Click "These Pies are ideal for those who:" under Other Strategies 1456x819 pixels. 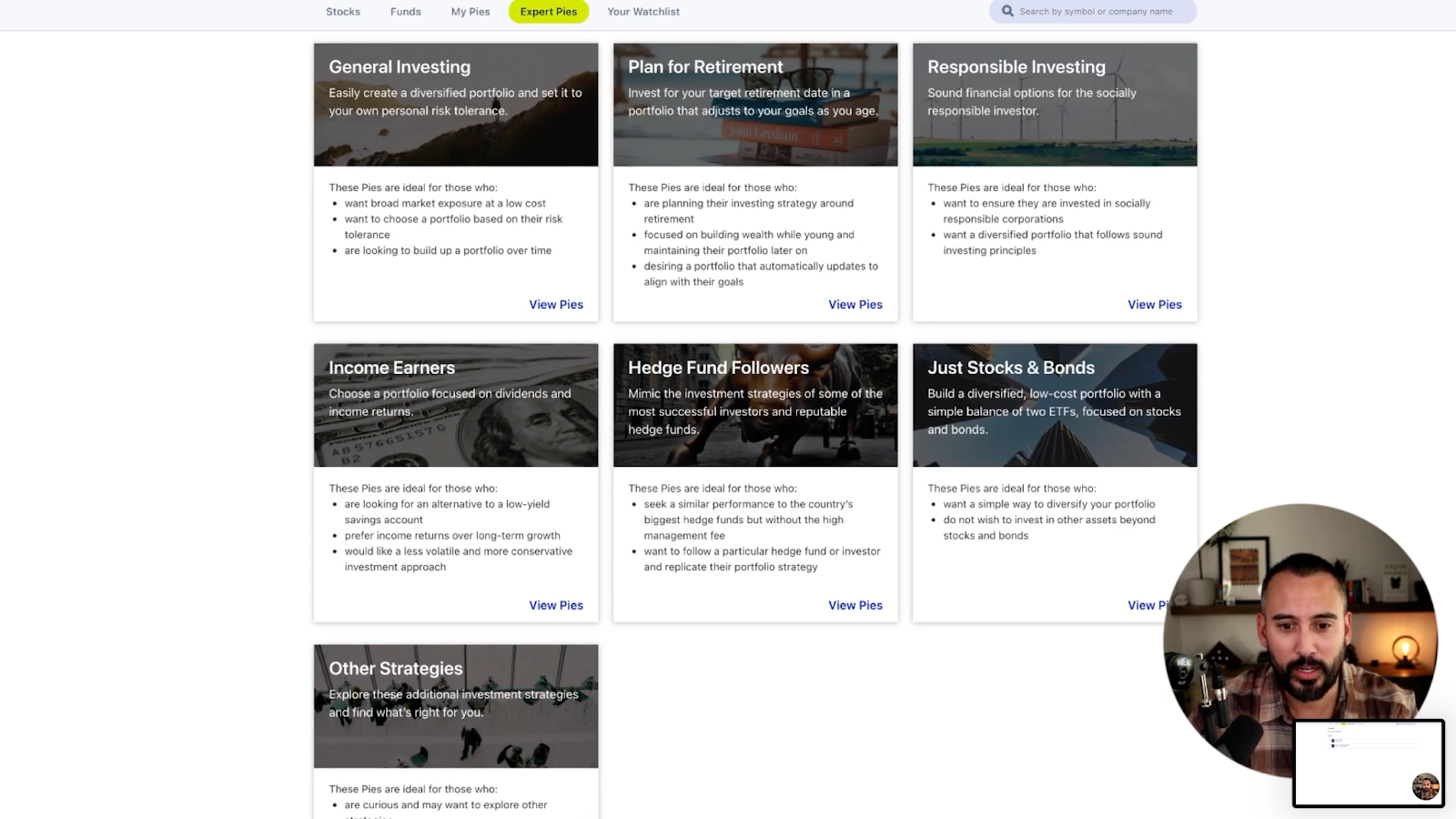pyautogui.click(x=413, y=790)
